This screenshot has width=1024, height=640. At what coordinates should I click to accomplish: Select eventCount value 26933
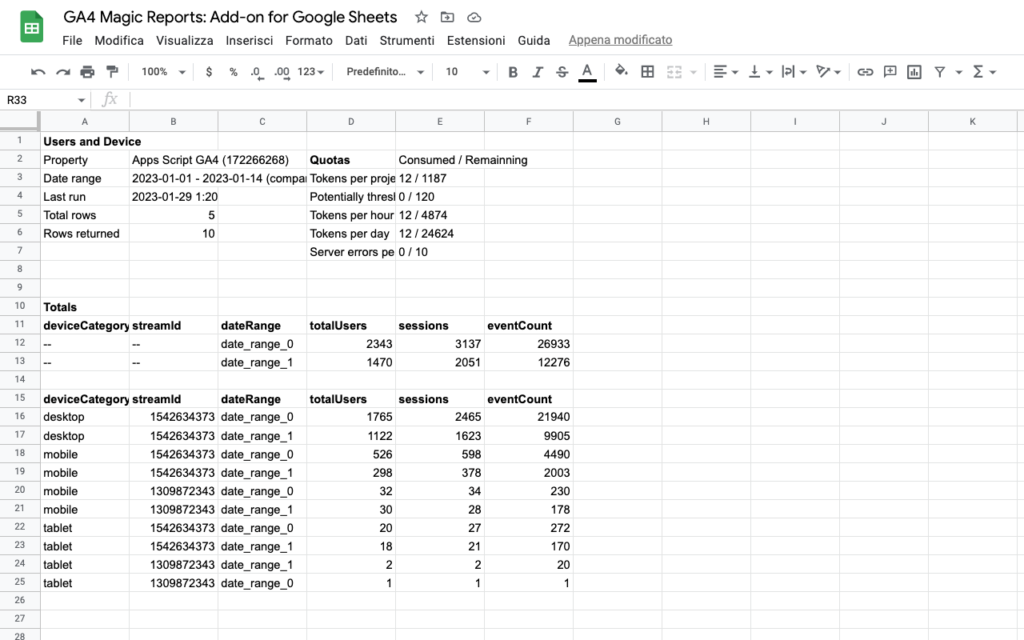[x=528, y=344]
